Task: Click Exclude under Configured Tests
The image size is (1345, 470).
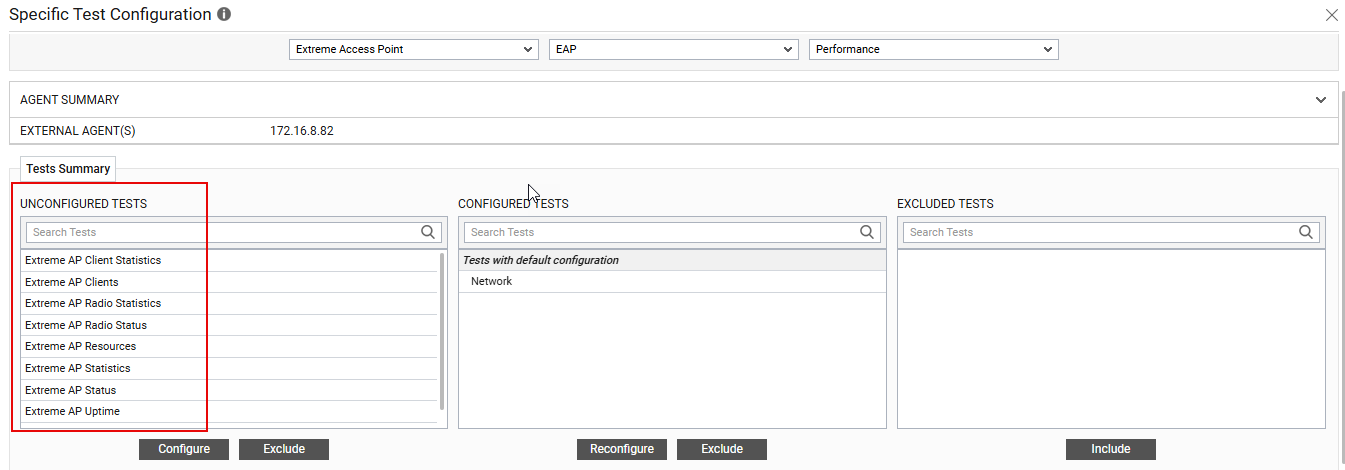Action: coord(722,449)
